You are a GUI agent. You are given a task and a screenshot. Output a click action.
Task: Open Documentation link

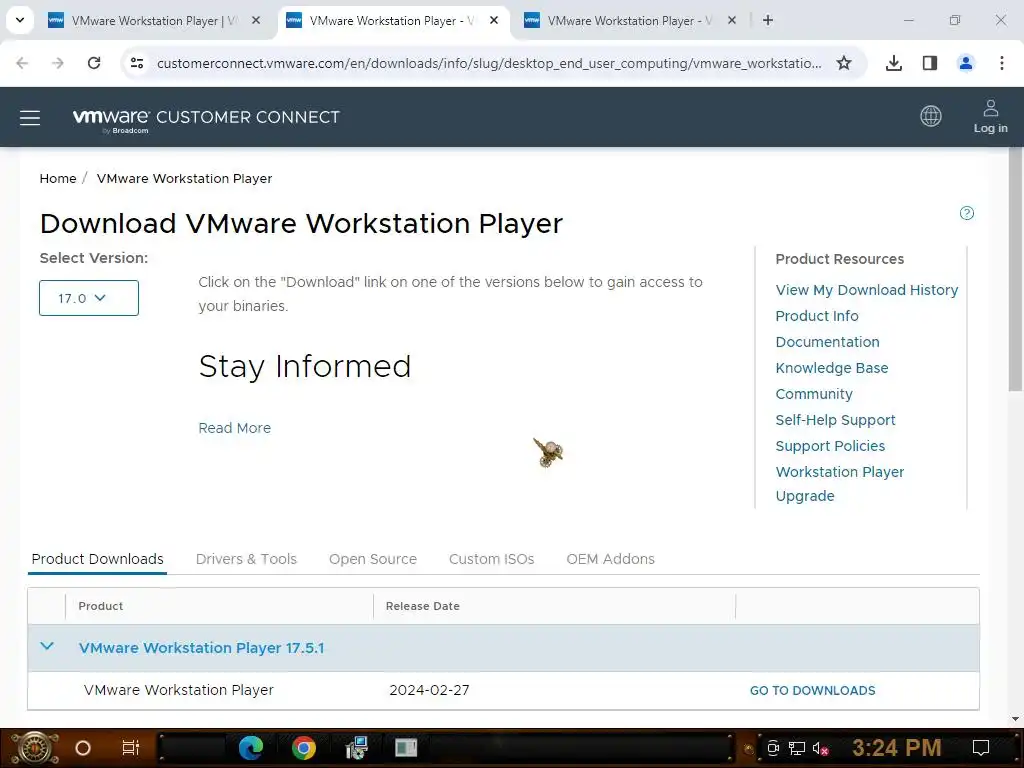(827, 342)
